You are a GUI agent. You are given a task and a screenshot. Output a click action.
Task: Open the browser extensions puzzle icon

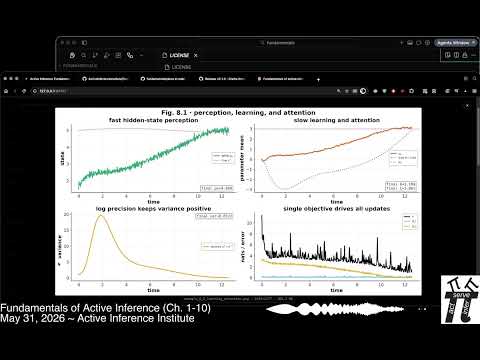[x=412, y=91]
